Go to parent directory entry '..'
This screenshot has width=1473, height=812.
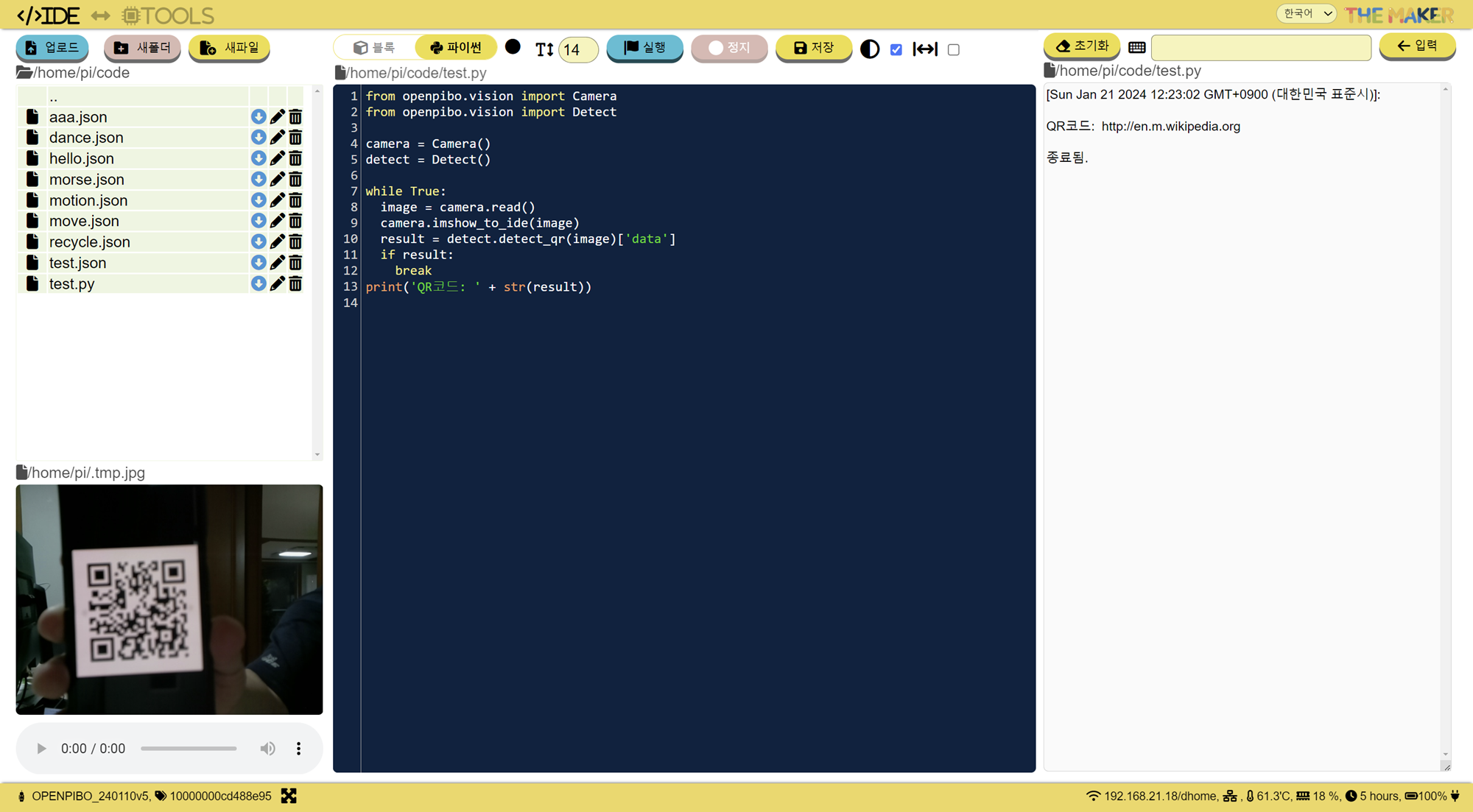coord(53,96)
